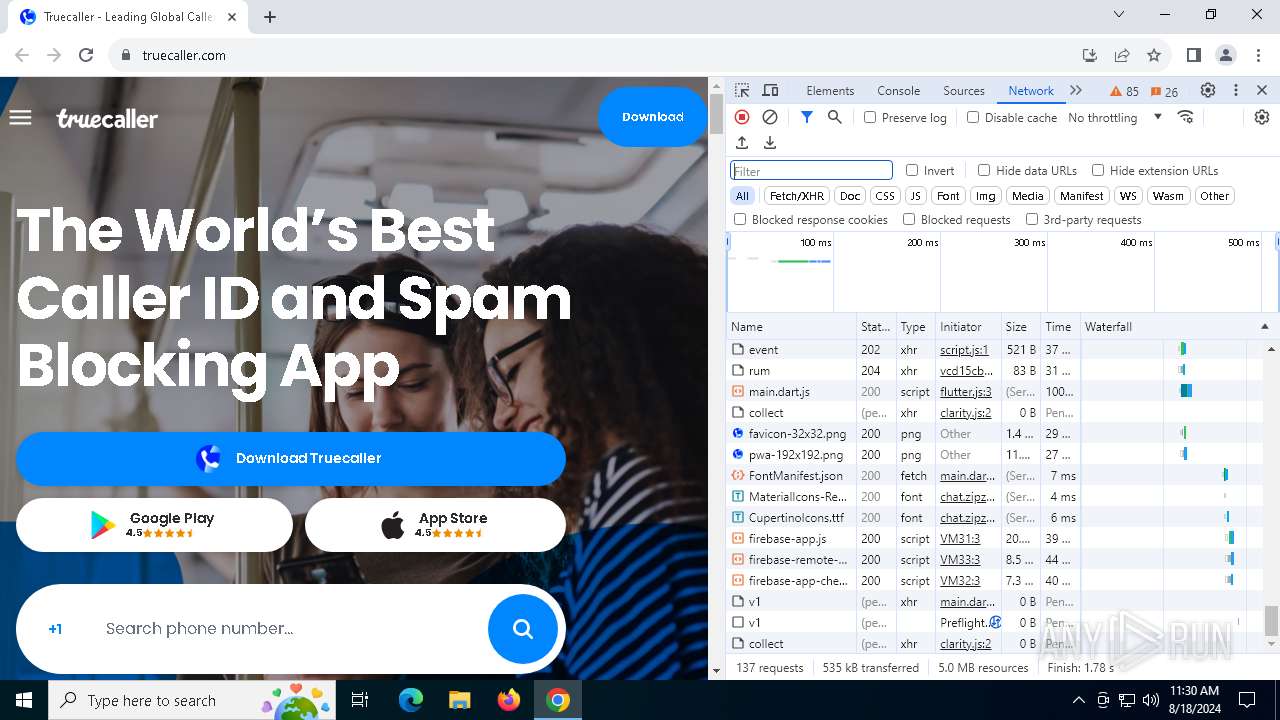Click the inspect element picker icon
The height and width of the screenshot is (720, 1280).
pyautogui.click(x=742, y=90)
